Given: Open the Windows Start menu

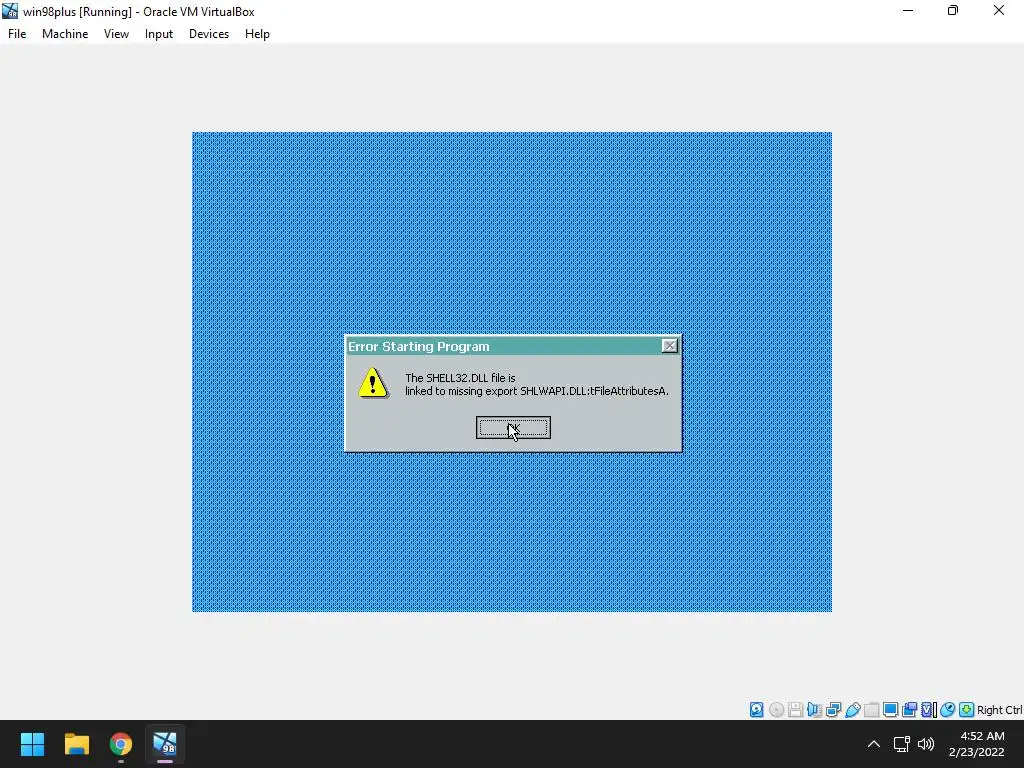Looking at the screenshot, I should coord(32,744).
